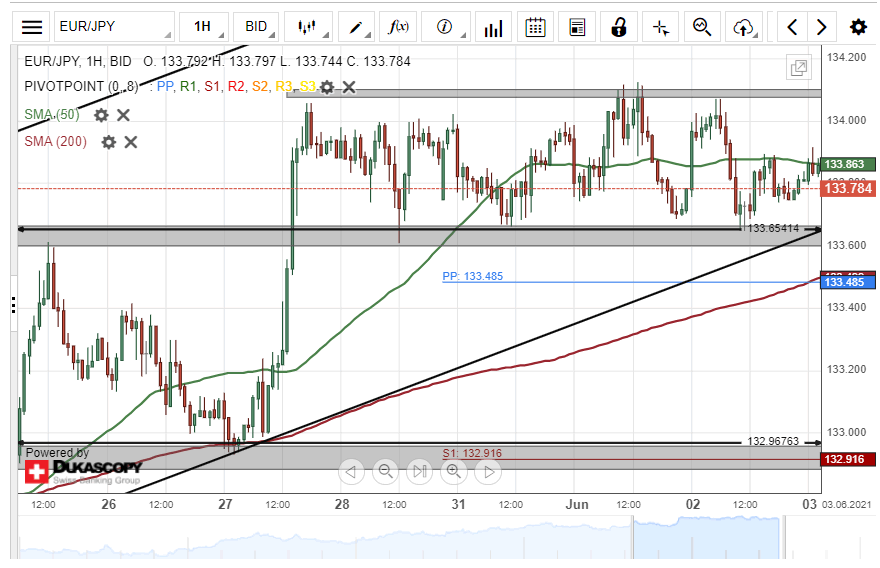The width and height of the screenshot is (880, 568).
Task: Open the hamburger main menu
Action: [32, 27]
